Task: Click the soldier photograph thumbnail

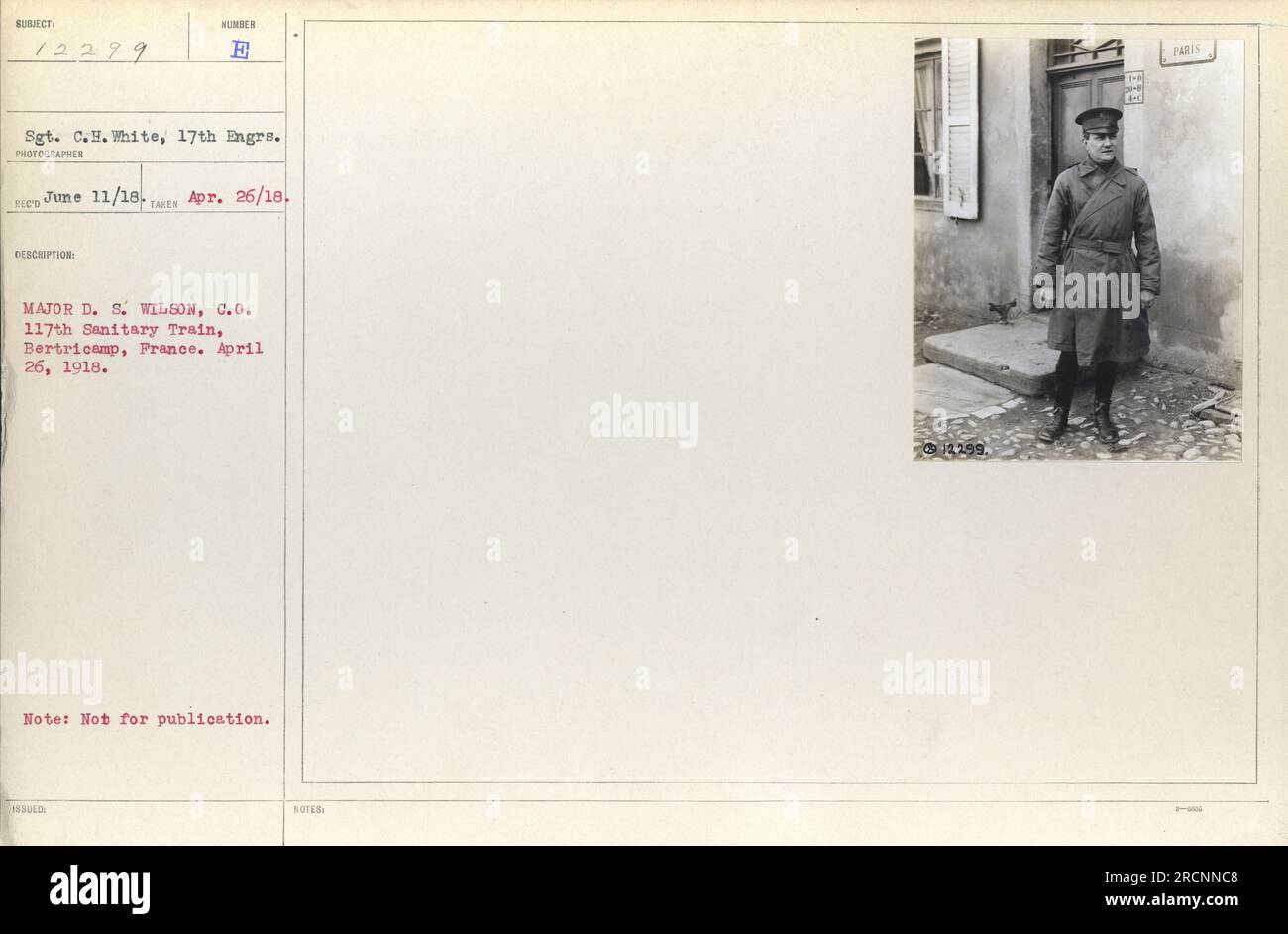Action: click(1078, 250)
